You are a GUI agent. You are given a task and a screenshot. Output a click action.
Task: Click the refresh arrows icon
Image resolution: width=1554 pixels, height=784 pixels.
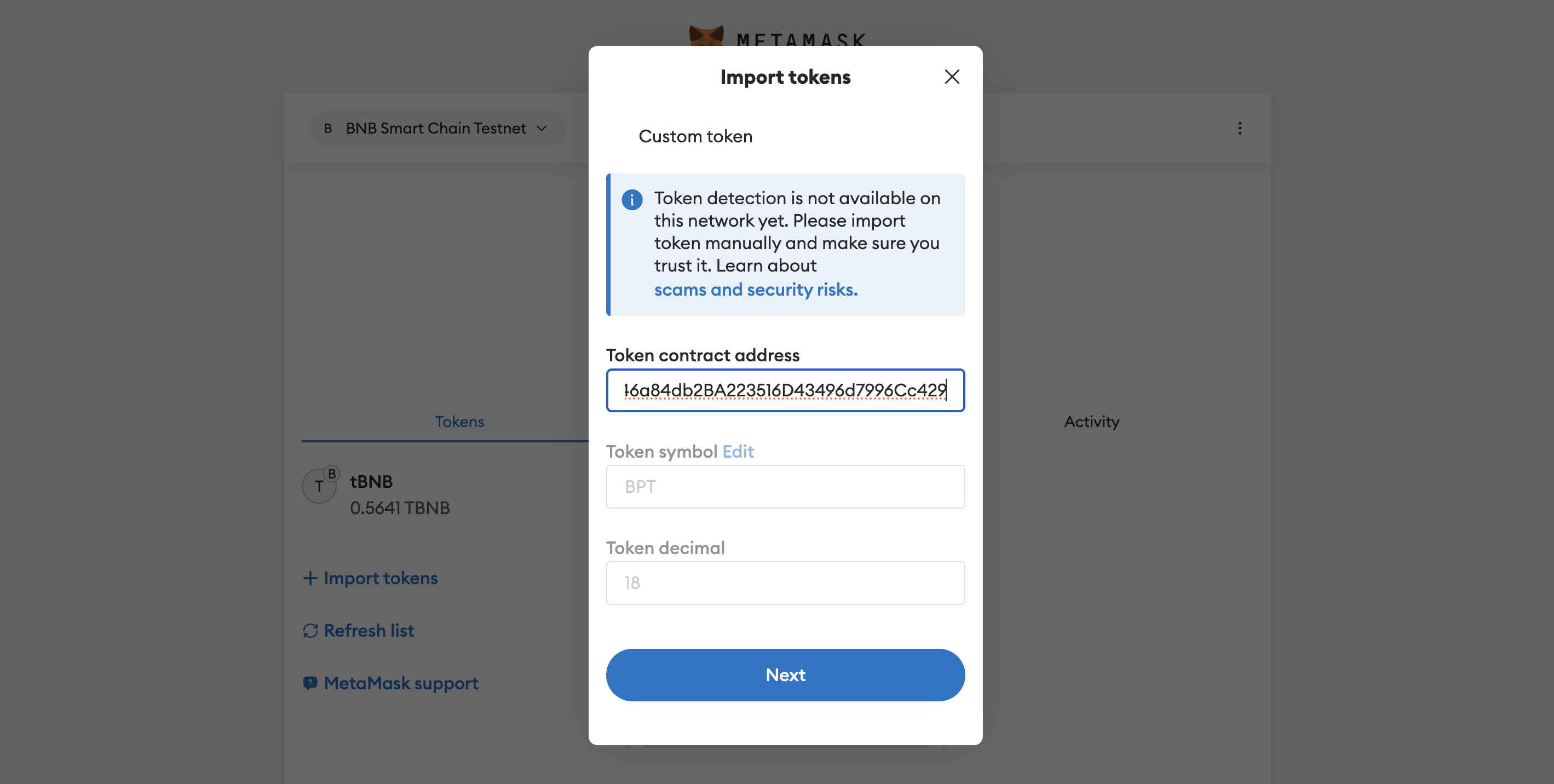click(x=310, y=630)
